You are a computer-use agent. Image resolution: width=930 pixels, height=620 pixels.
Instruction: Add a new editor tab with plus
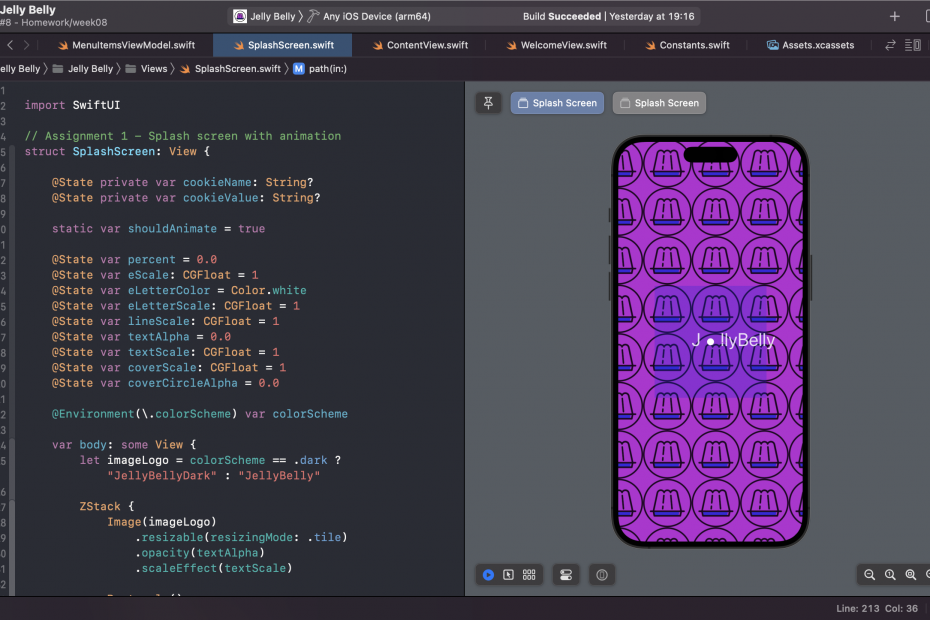pos(894,17)
